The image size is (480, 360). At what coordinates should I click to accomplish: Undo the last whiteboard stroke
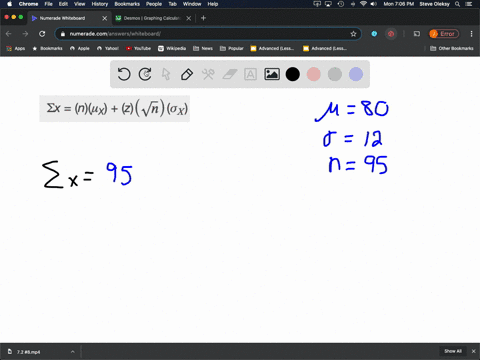pyautogui.click(x=124, y=74)
